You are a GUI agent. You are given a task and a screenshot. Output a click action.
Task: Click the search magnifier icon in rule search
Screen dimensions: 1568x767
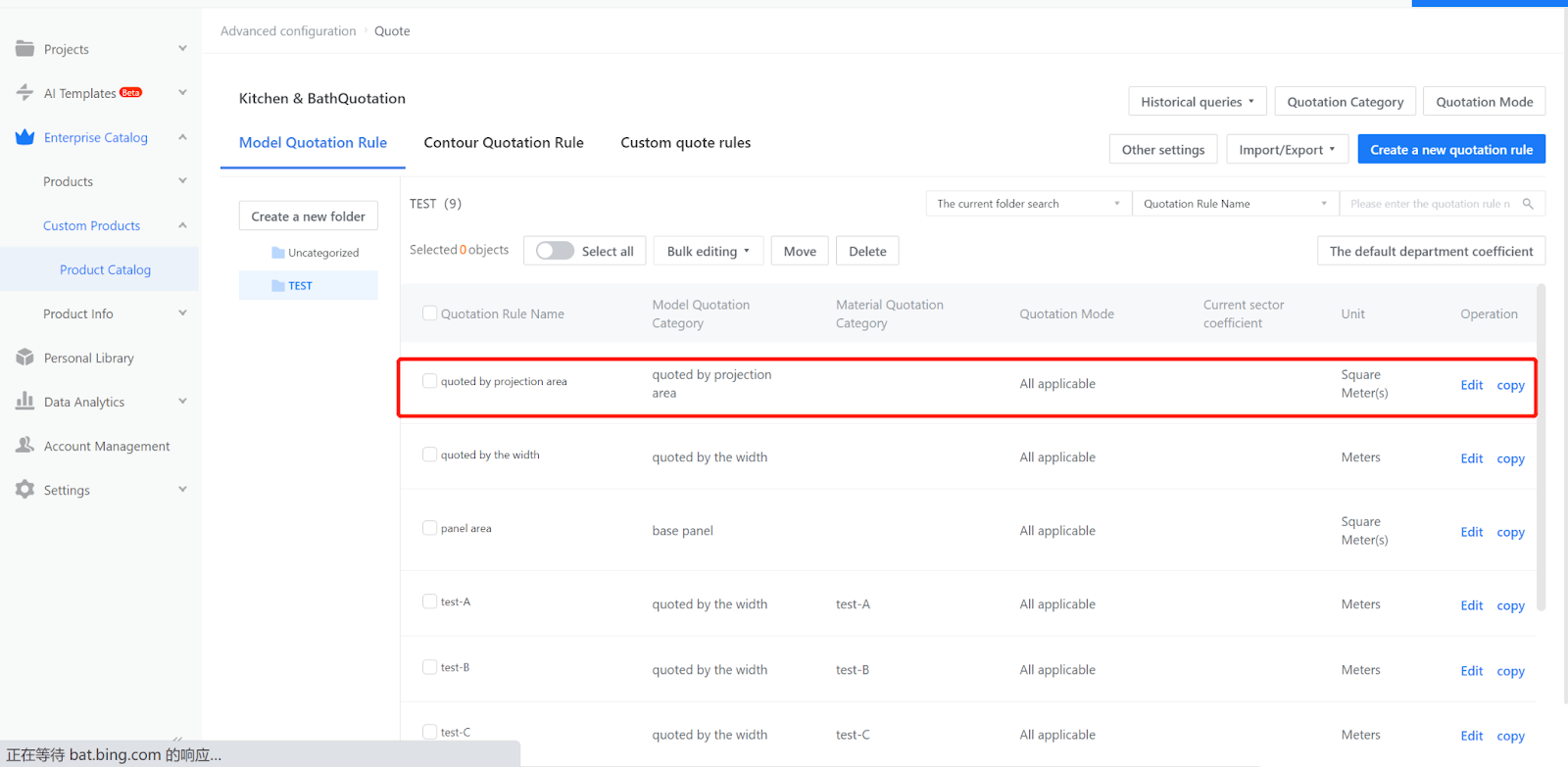[1528, 204]
